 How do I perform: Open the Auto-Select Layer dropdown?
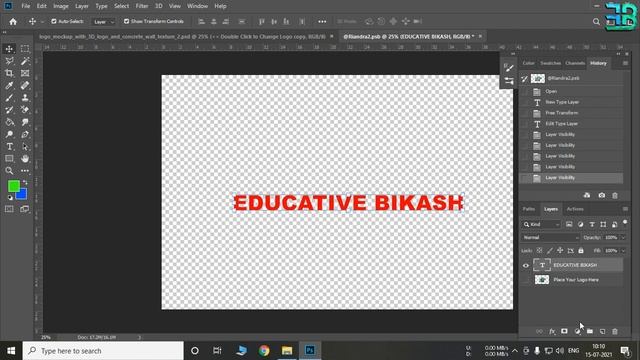[103, 22]
